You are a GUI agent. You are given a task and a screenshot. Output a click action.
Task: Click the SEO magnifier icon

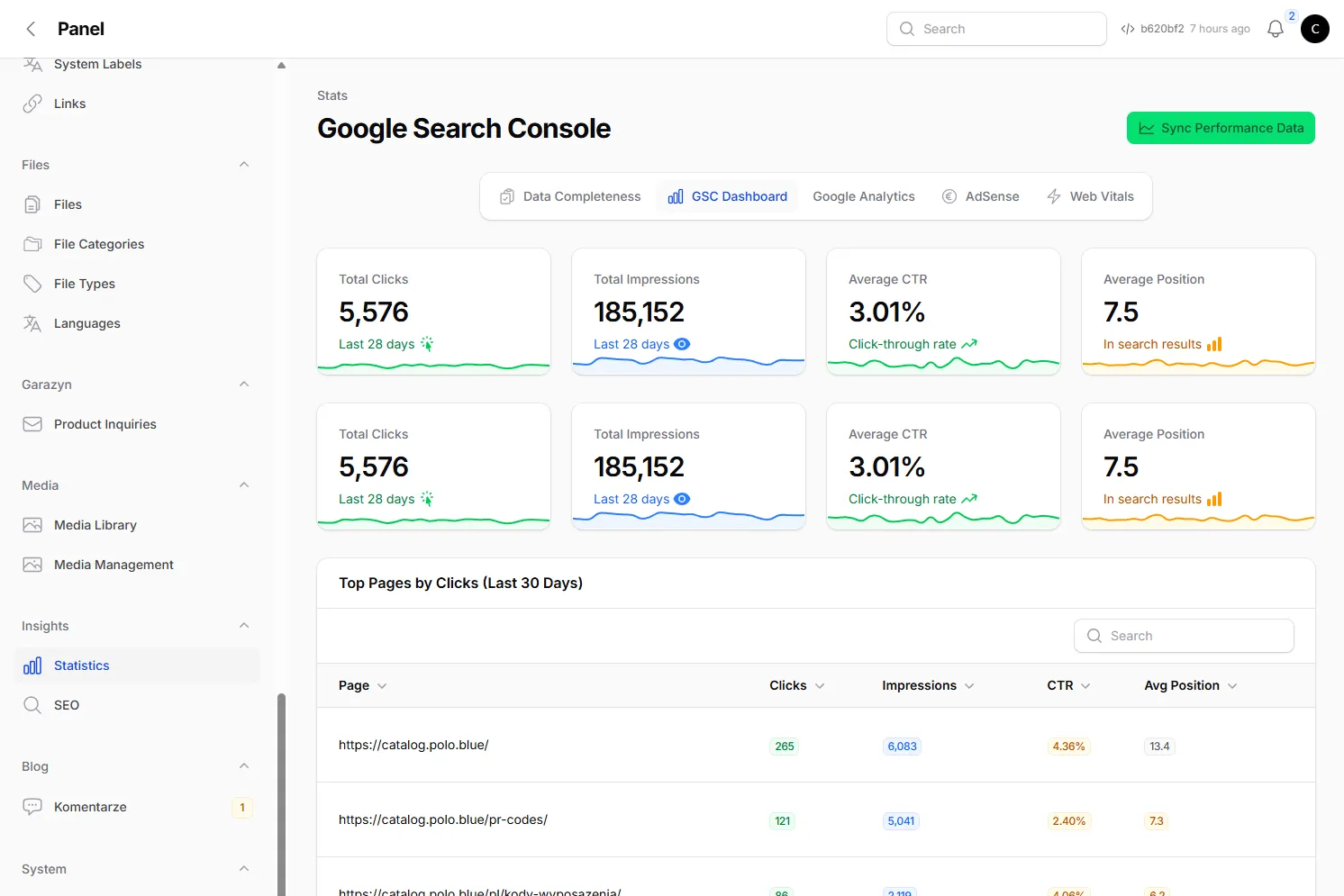tap(32, 705)
